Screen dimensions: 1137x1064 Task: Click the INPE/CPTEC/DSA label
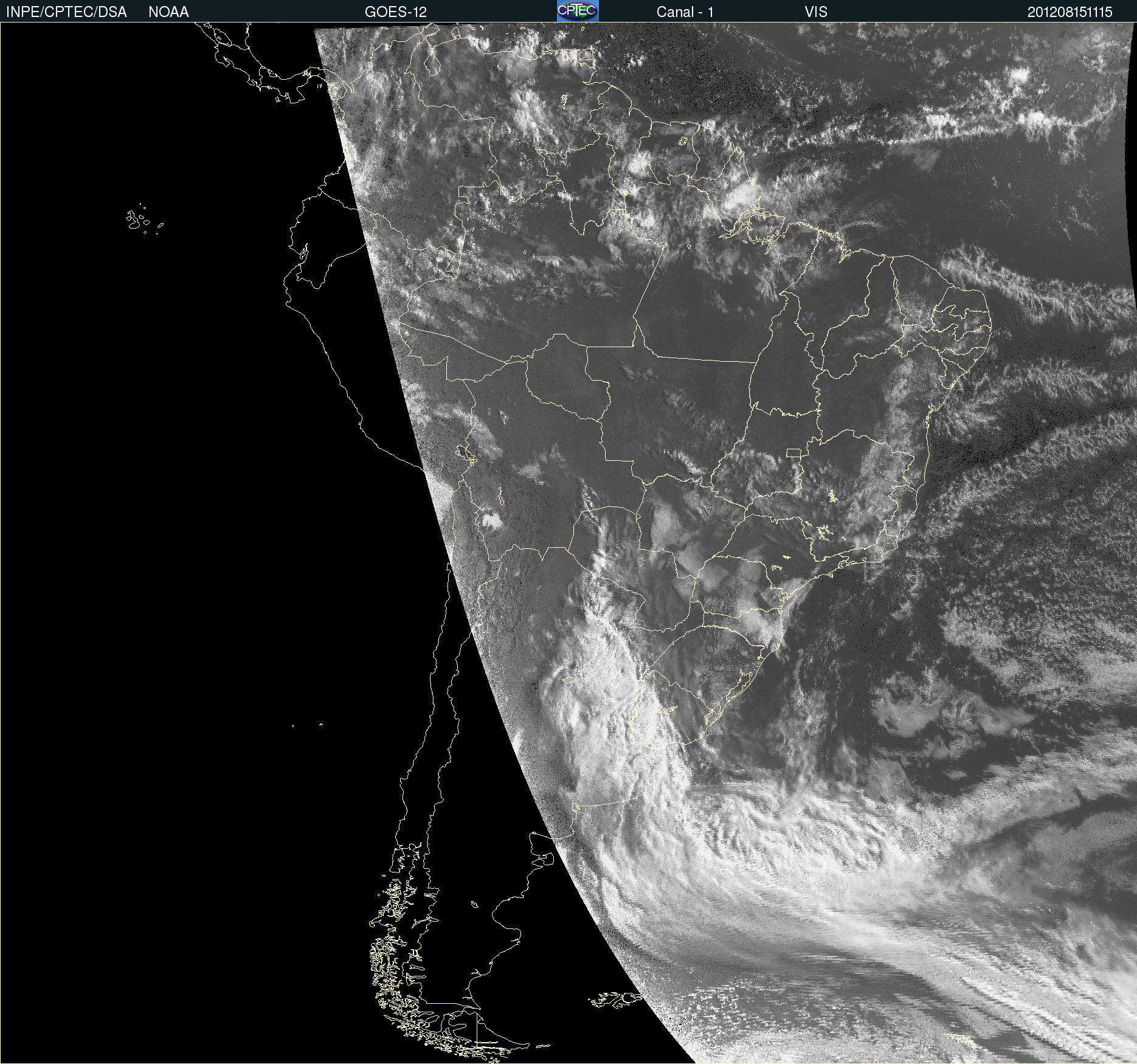pos(66,12)
